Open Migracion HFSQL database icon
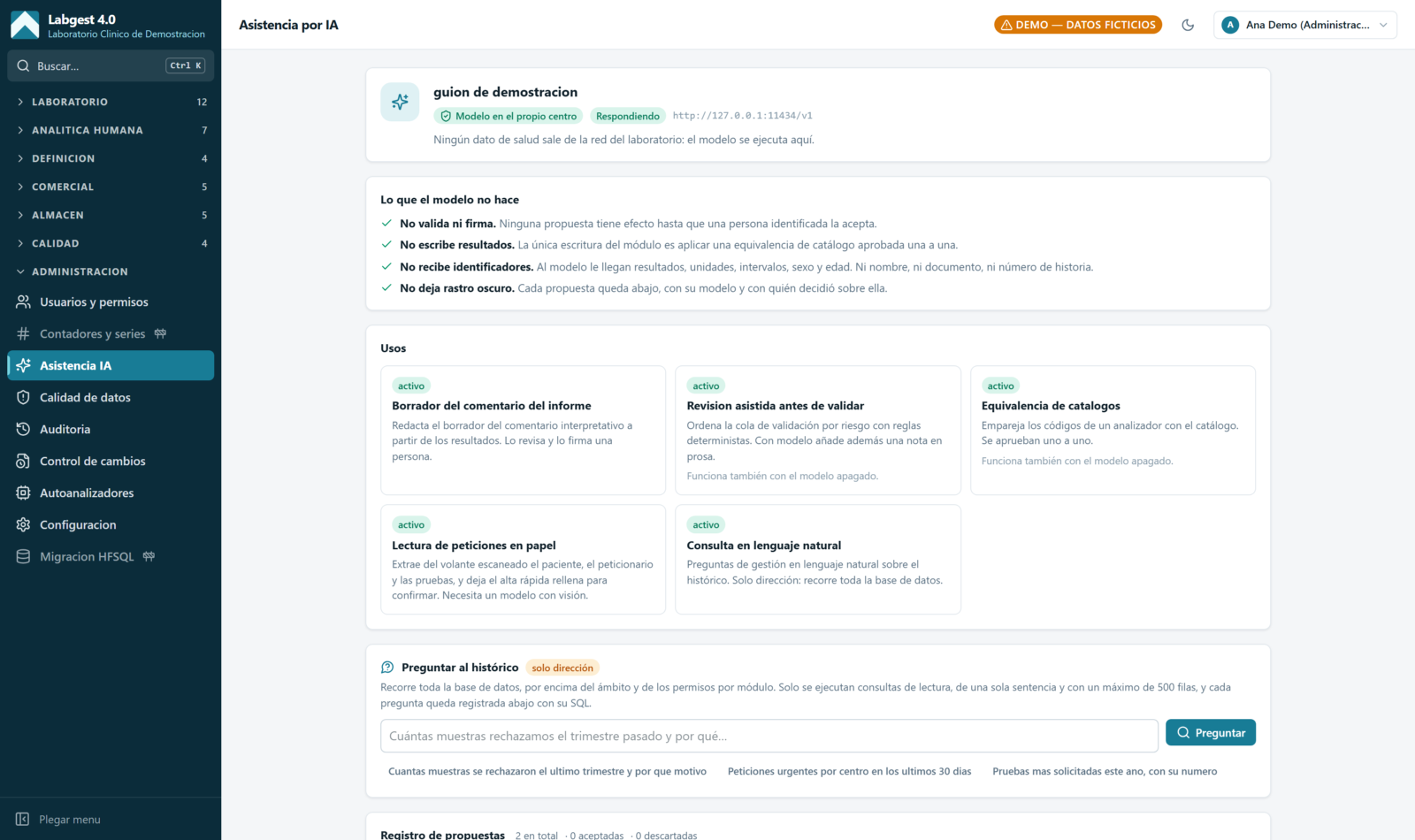This screenshot has width=1415, height=840. click(23, 556)
